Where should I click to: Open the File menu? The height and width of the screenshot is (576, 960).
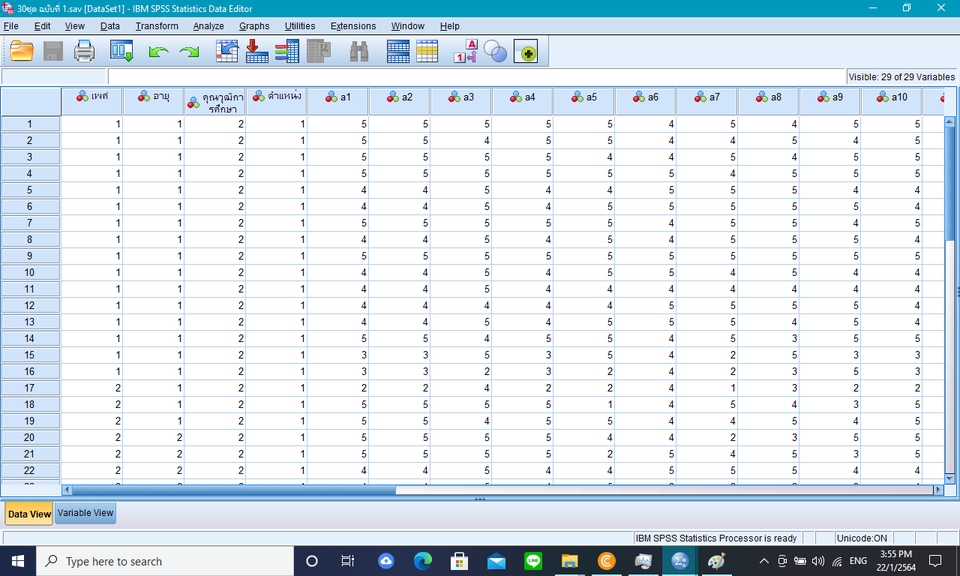coord(11,26)
